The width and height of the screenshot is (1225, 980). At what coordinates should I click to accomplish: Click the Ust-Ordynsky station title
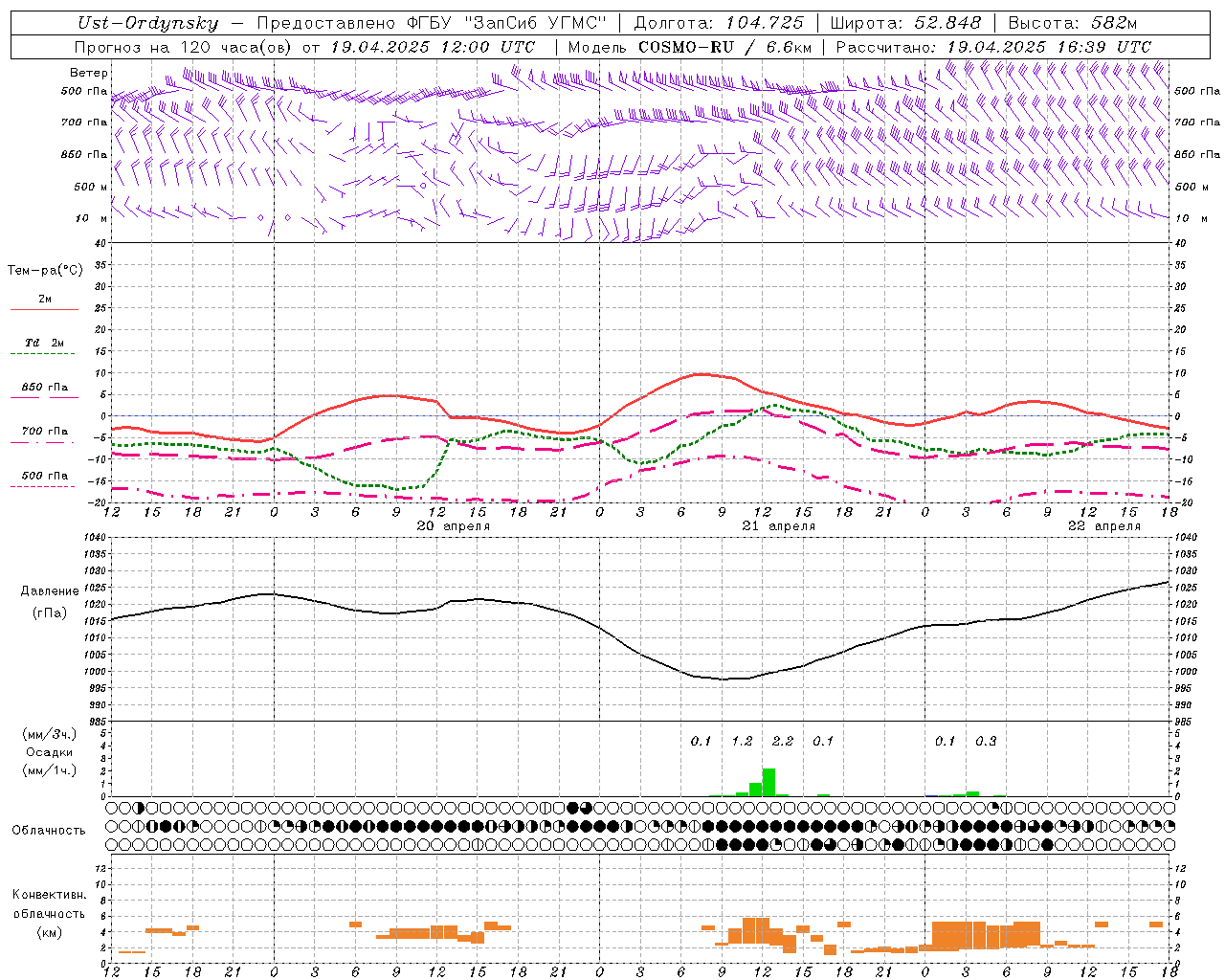coord(147,23)
